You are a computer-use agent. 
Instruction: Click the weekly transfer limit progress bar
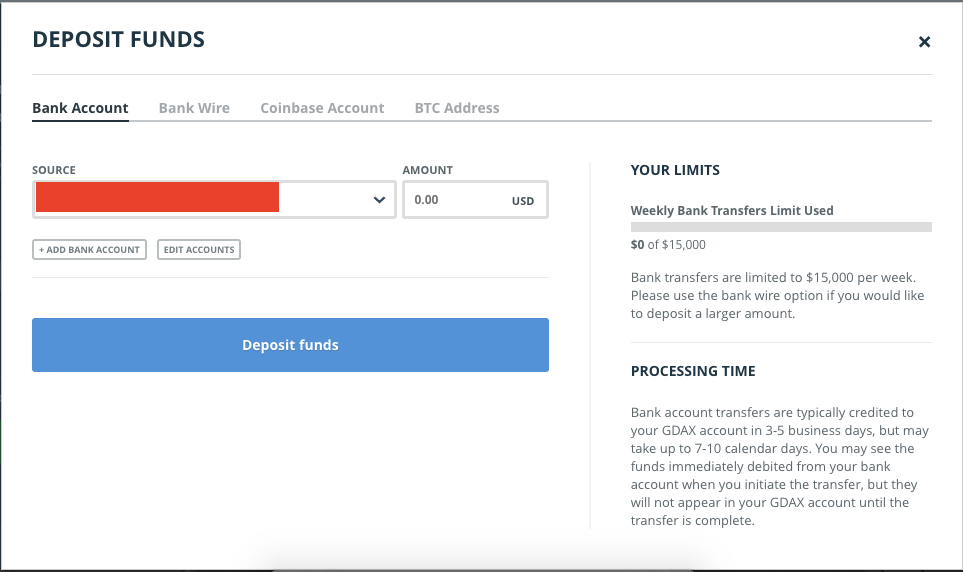click(x=781, y=227)
